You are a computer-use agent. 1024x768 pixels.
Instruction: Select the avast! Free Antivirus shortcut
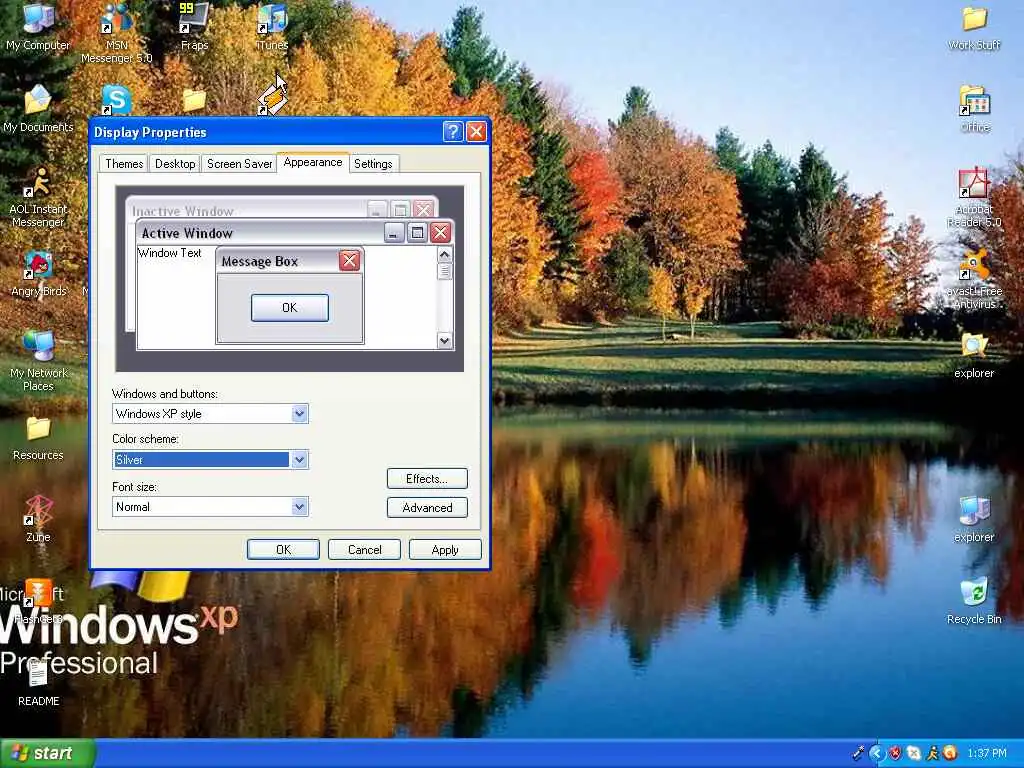[974, 280]
